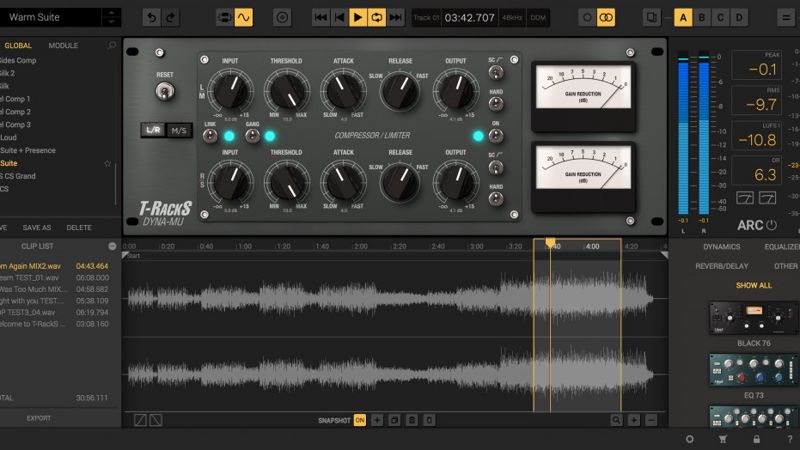Select the yellow waveform view icon
Screen dimensions: 800x450
243,18
